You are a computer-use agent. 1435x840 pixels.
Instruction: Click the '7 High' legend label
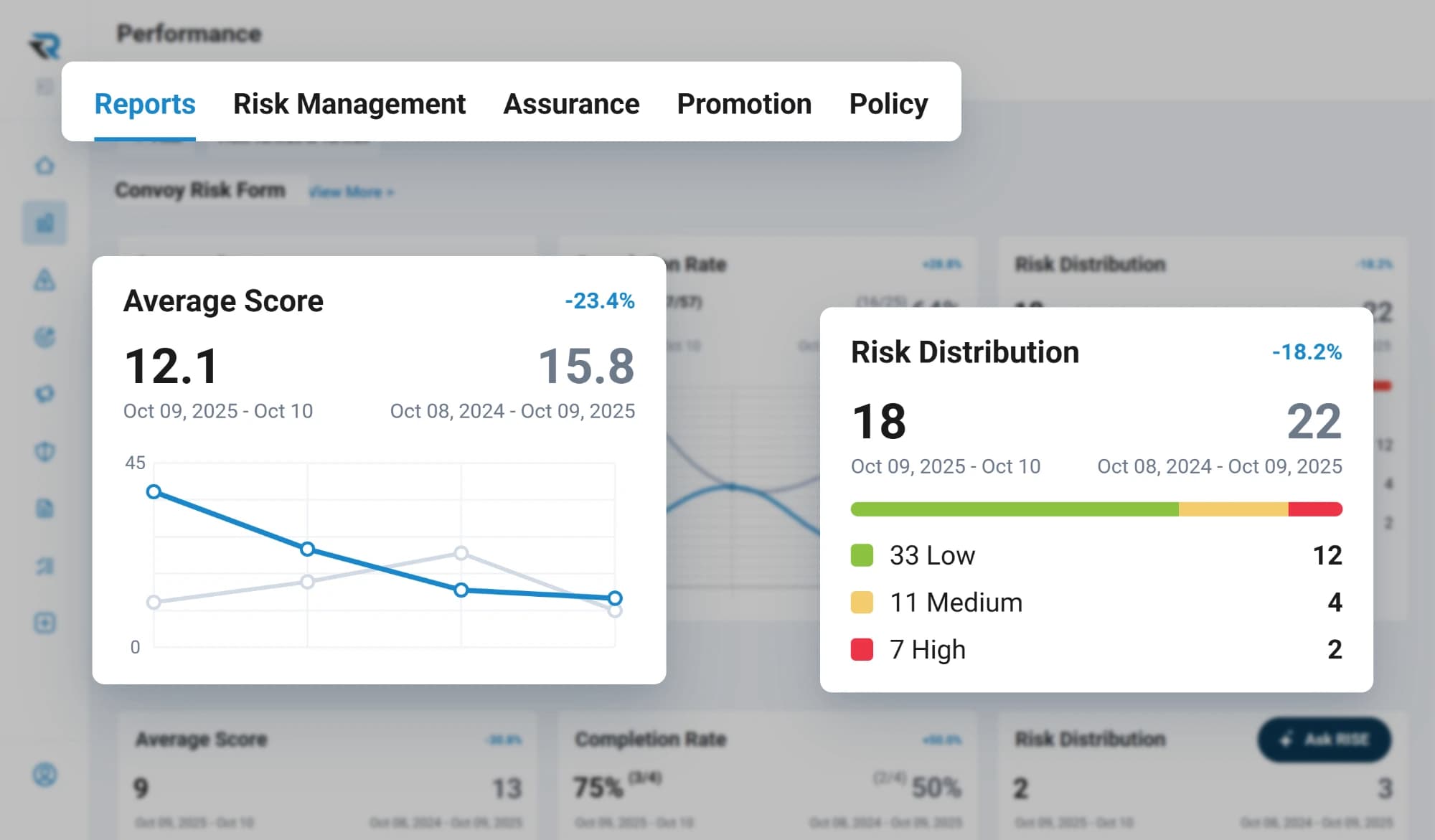928,649
